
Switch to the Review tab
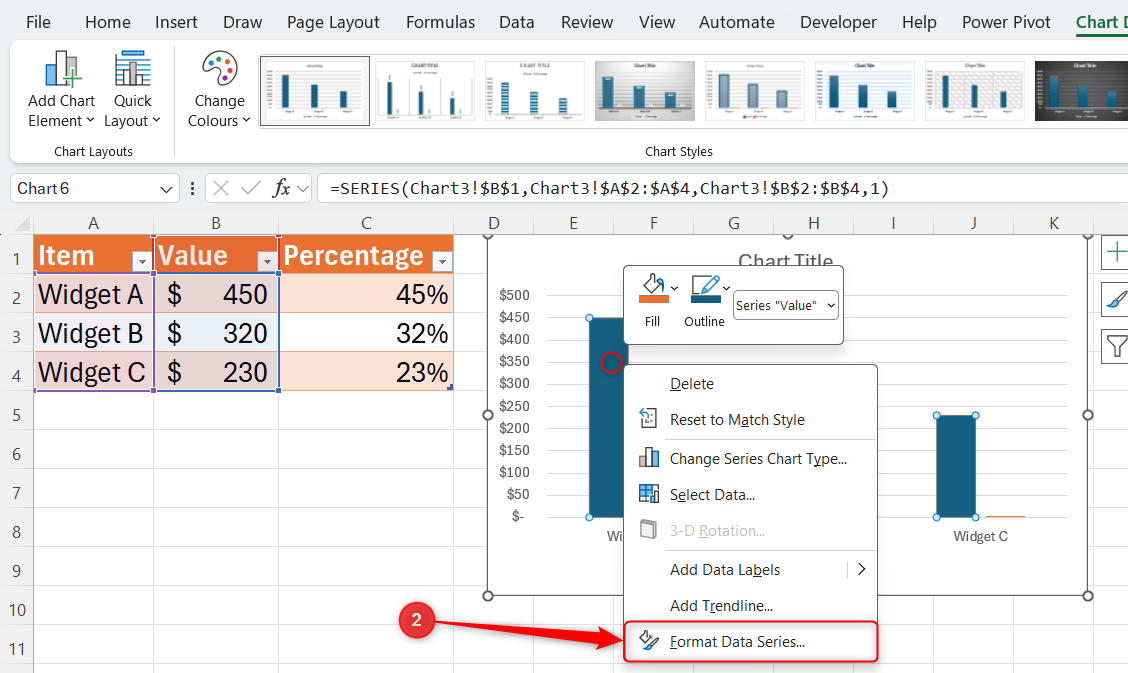tap(587, 22)
